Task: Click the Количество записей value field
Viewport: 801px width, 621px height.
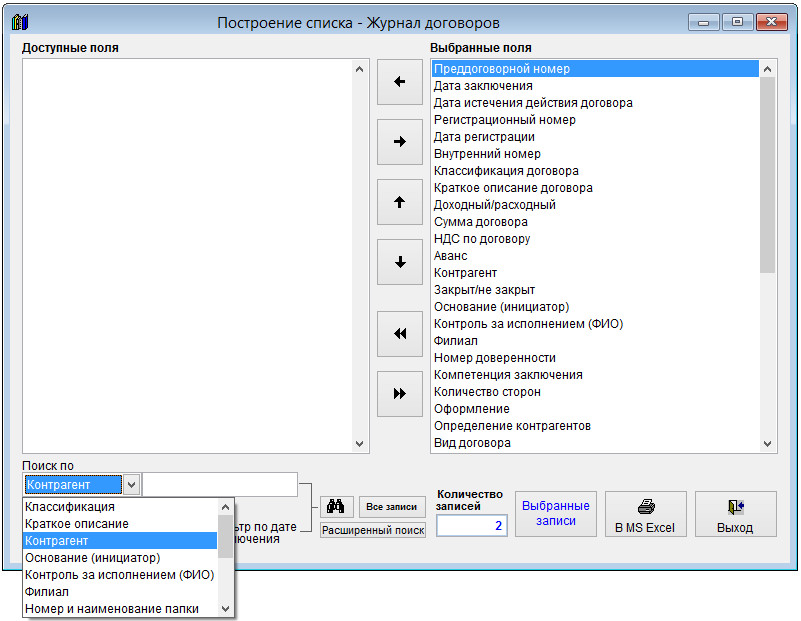Action: point(472,526)
